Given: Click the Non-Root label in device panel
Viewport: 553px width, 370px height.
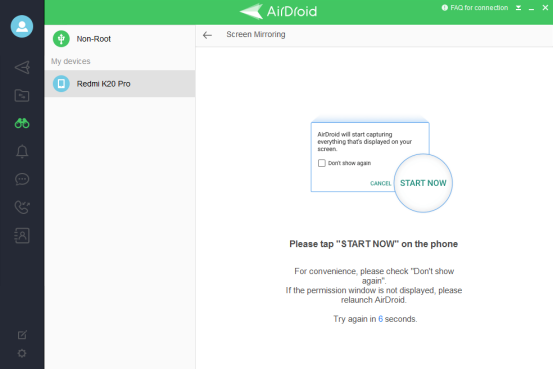Looking at the screenshot, I should pos(94,39).
